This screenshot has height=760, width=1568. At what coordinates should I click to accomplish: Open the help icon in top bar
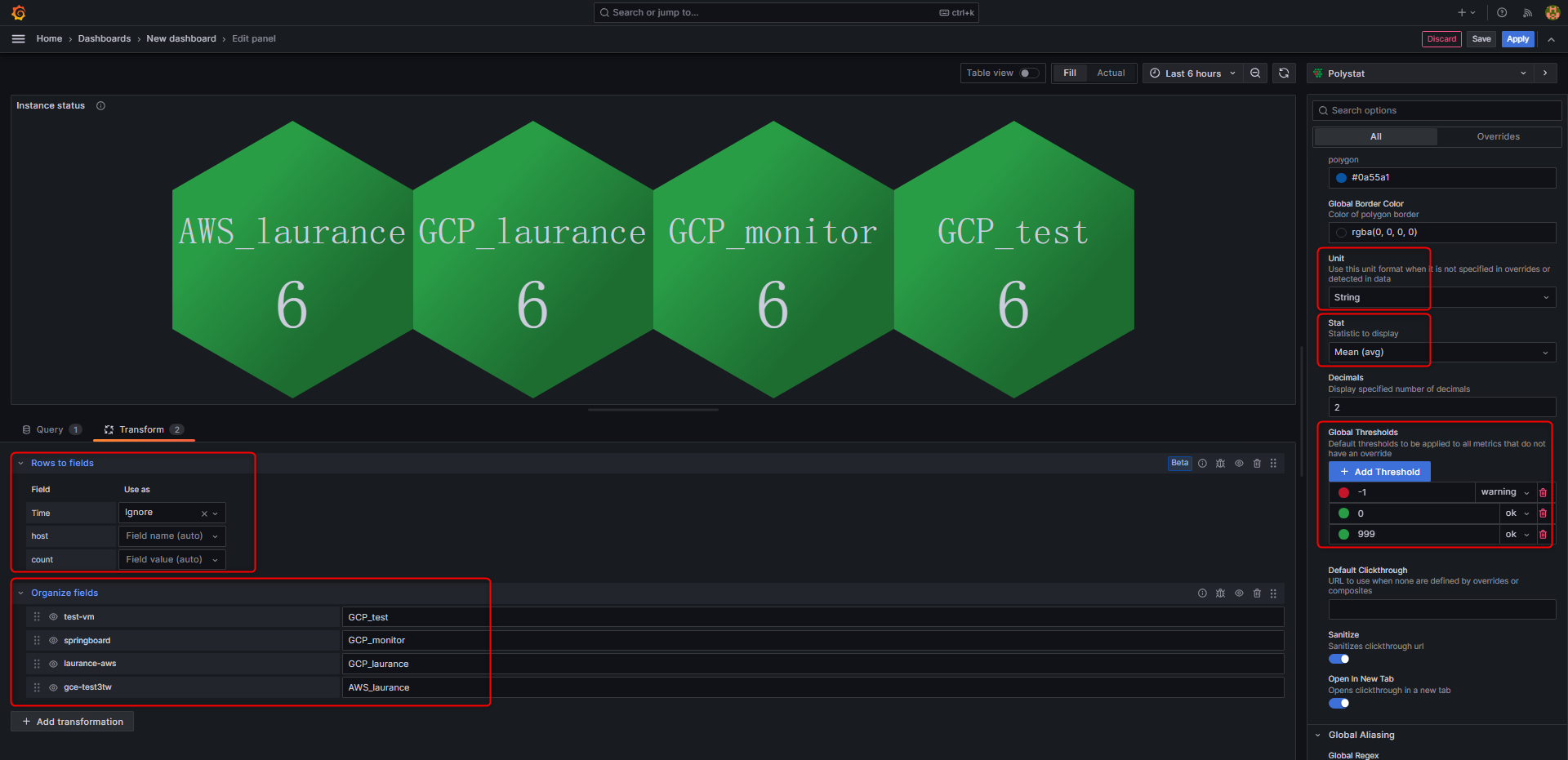(1502, 12)
